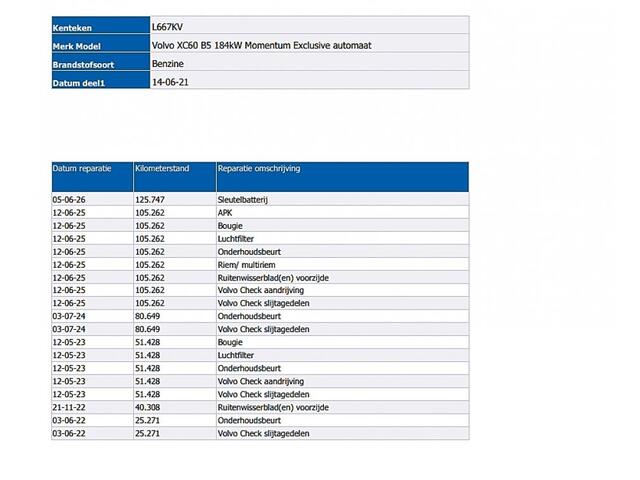Click the Kenteken header cell
Screen dimensions: 640x480
click(101, 25)
